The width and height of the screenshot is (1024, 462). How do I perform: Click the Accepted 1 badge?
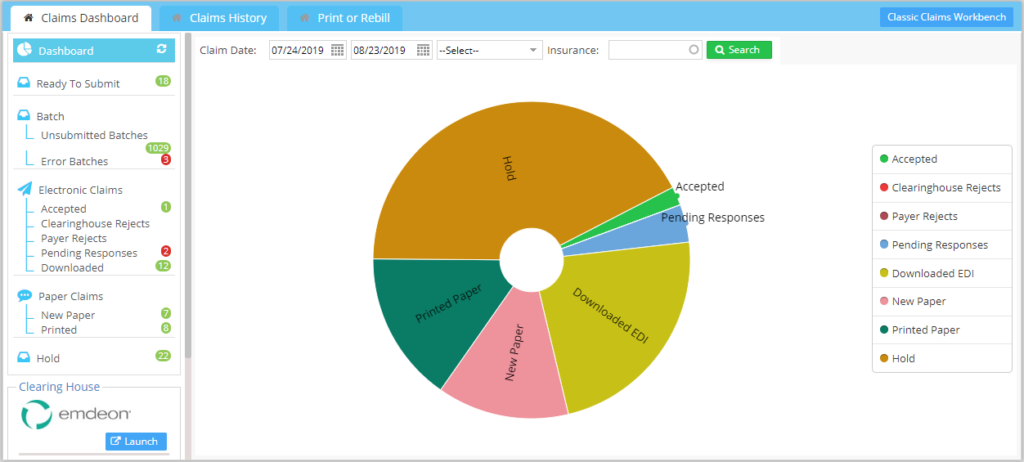tap(166, 207)
